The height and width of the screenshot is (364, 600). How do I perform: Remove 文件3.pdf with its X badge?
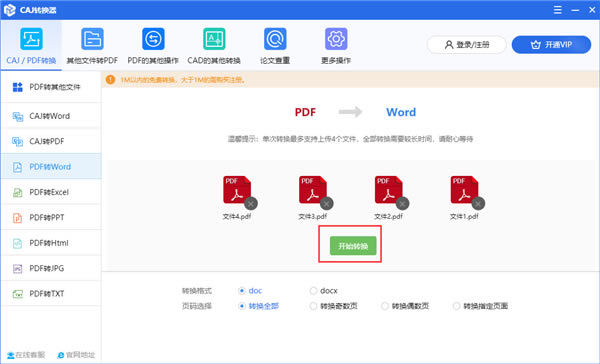coord(326,204)
